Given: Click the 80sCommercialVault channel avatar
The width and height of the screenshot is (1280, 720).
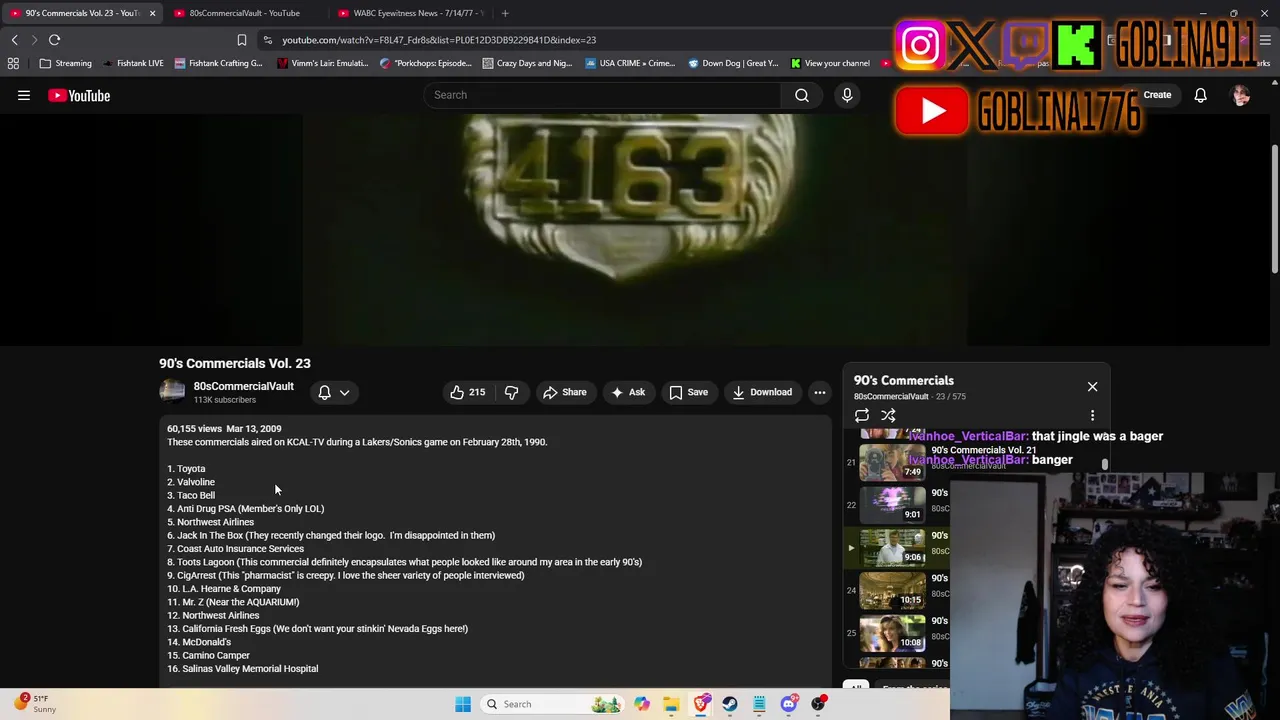Looking at the screenshot, I should [172, 392].
